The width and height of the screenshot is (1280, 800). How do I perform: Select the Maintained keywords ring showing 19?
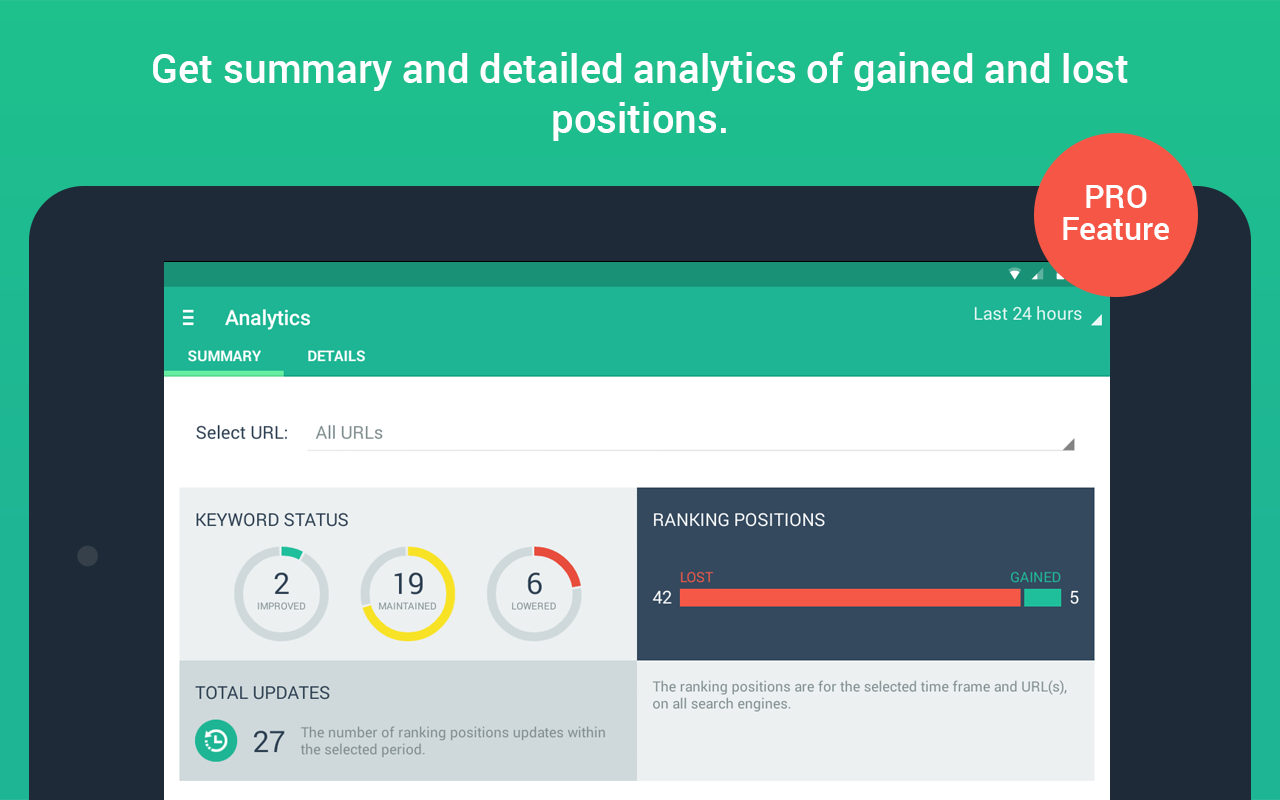[408, 593]
